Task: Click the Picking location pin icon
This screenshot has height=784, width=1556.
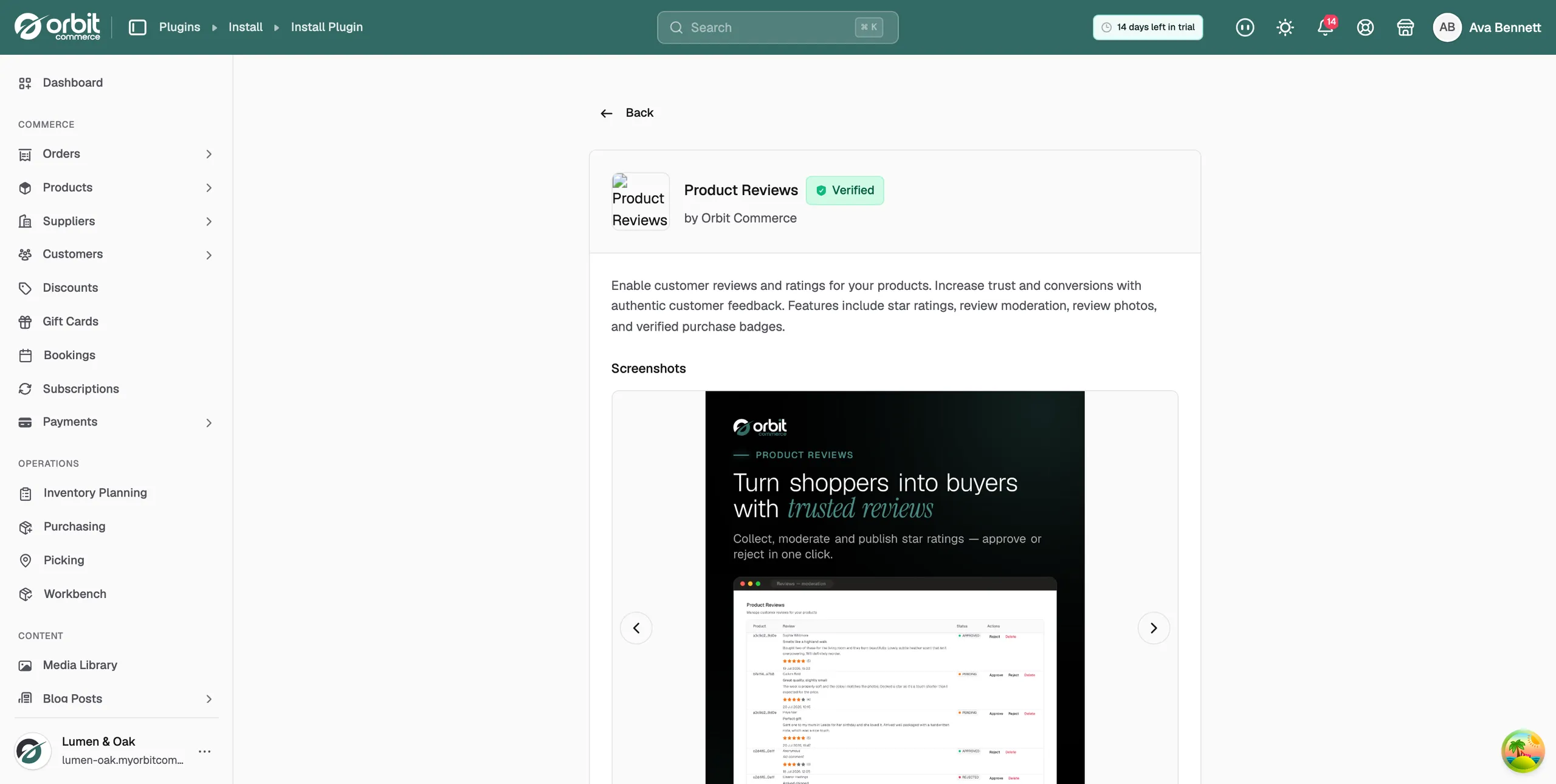Action: click(25, 560)
